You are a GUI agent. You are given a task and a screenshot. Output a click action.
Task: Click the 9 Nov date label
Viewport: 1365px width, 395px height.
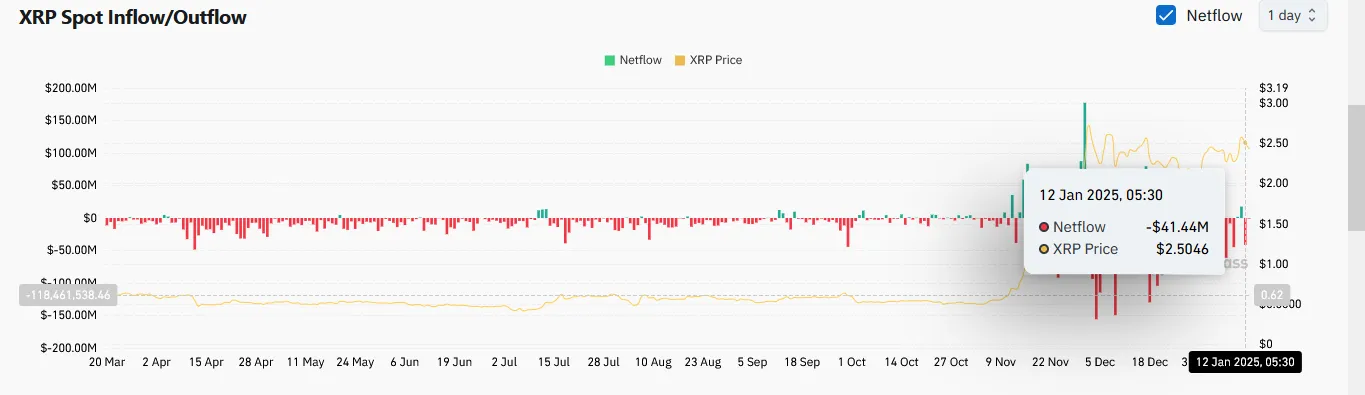(1000, 362)
